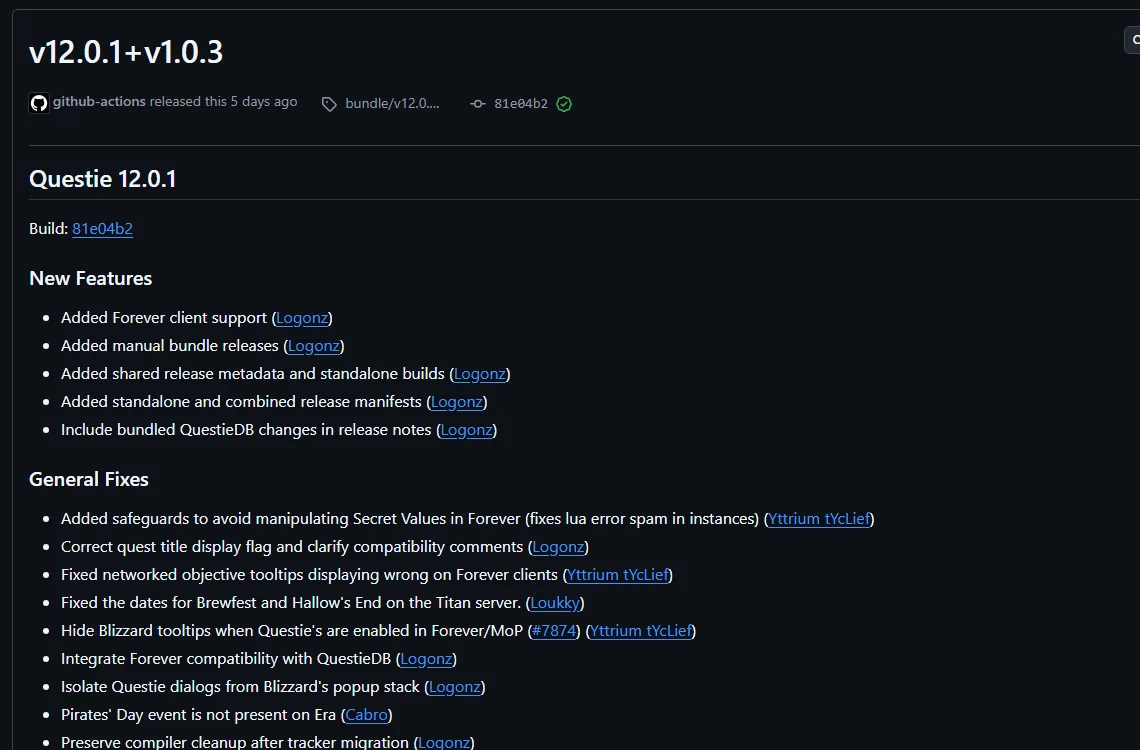Open Cabro contributor link
This screenshot has width=1140, height=750.
[366, 714]
